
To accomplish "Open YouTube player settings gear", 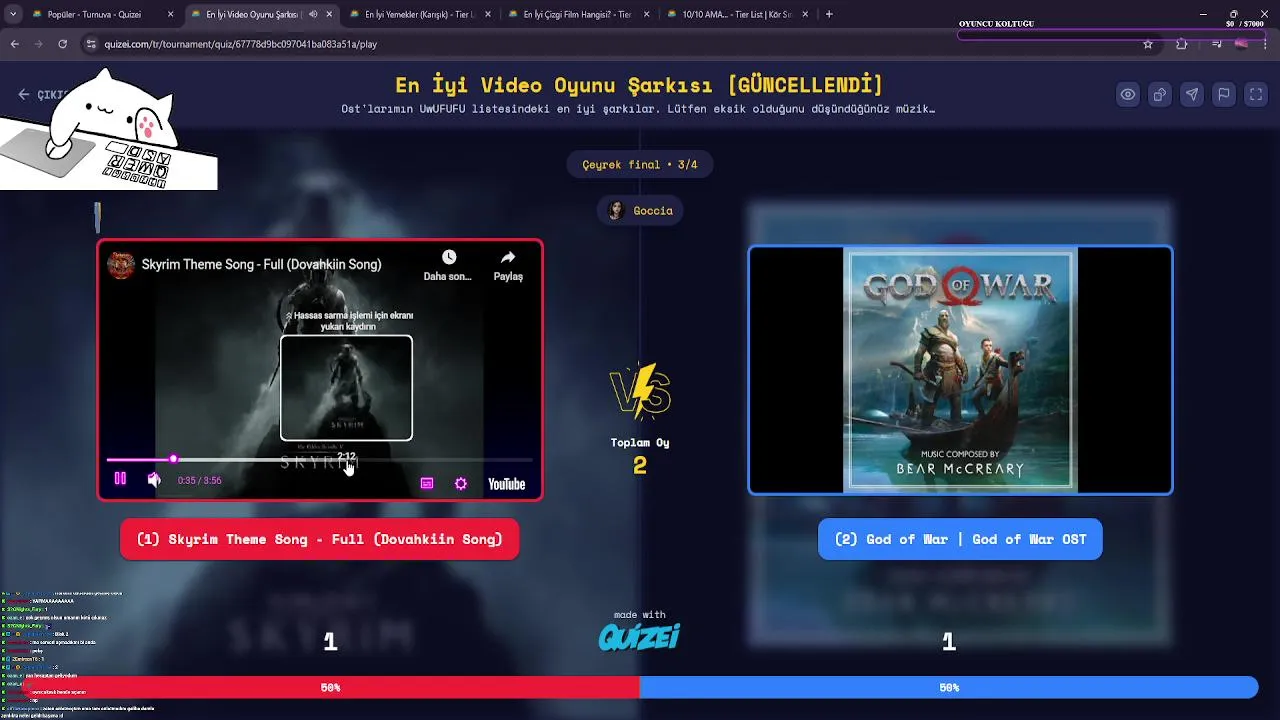I will [x=461, y=484].
